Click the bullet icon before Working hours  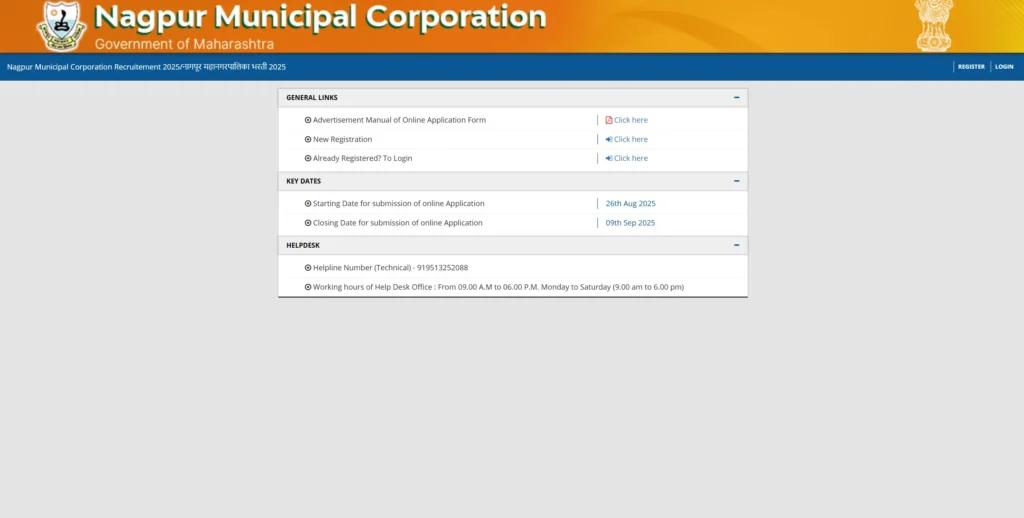click(308, 287)
